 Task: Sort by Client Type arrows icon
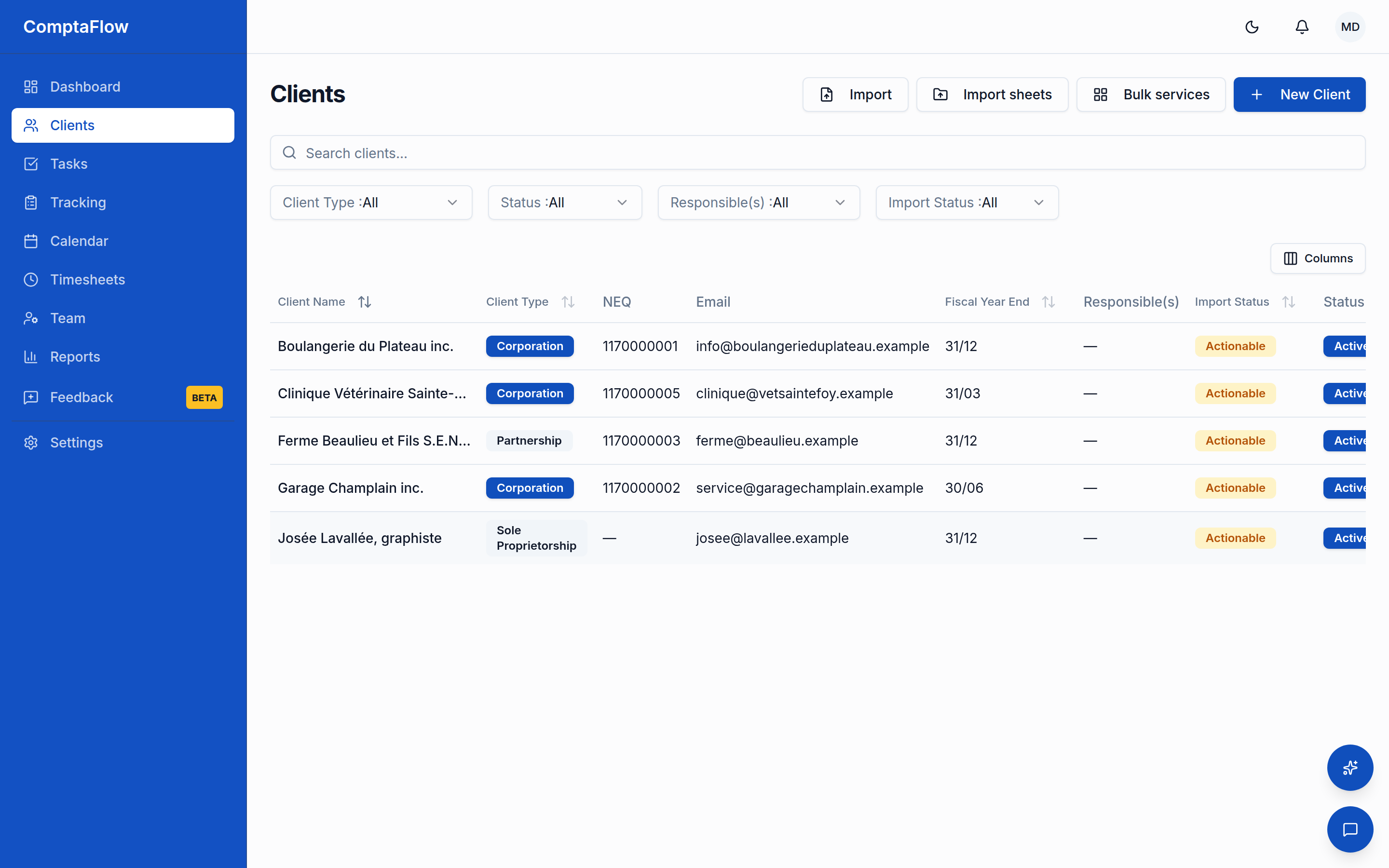(x=568, y=302)
